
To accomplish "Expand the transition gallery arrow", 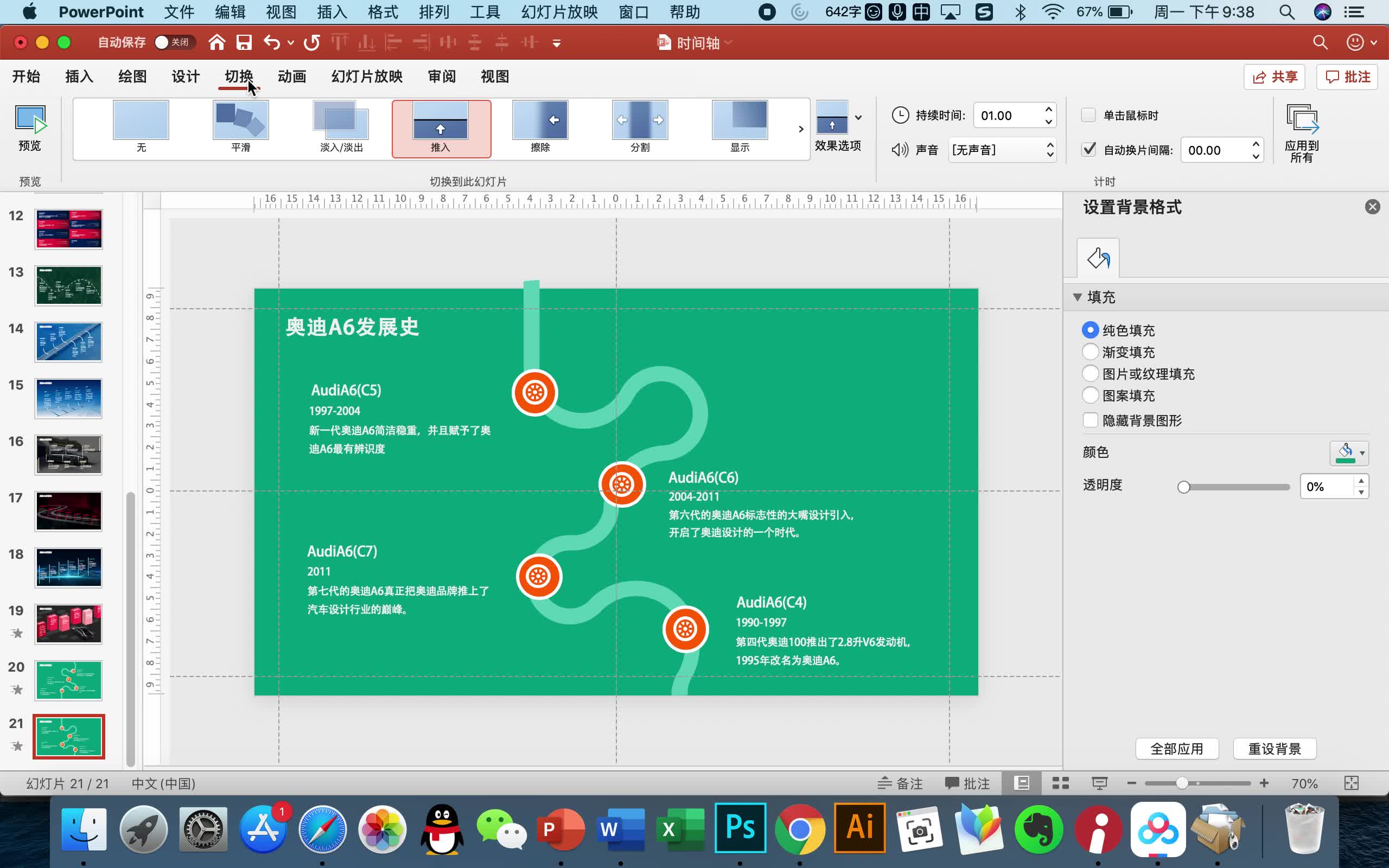I will click(801, 129).
